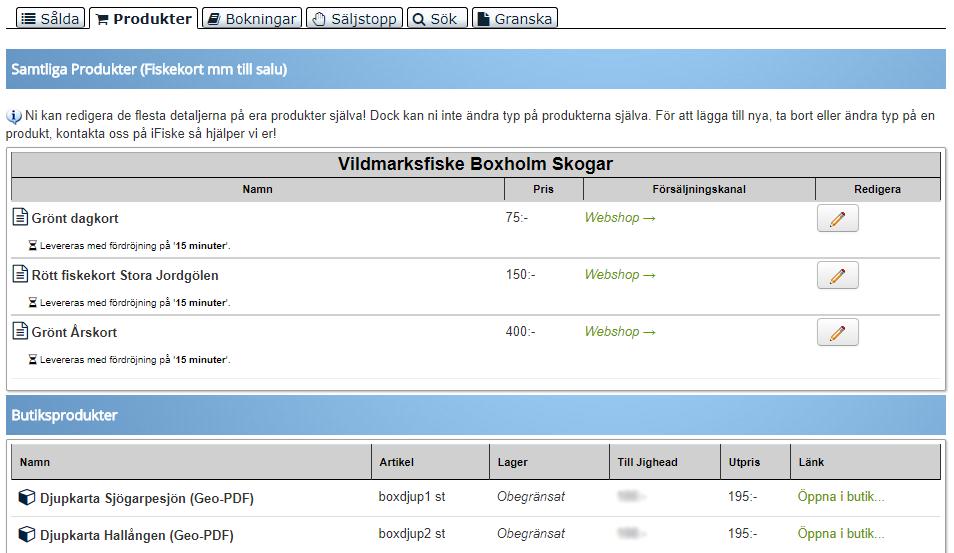The height and width of the screenshot is (553, 954).
Task: Click Djupkarta Hallången (Geo-PDF) name
Action: [x=137, y=535]
